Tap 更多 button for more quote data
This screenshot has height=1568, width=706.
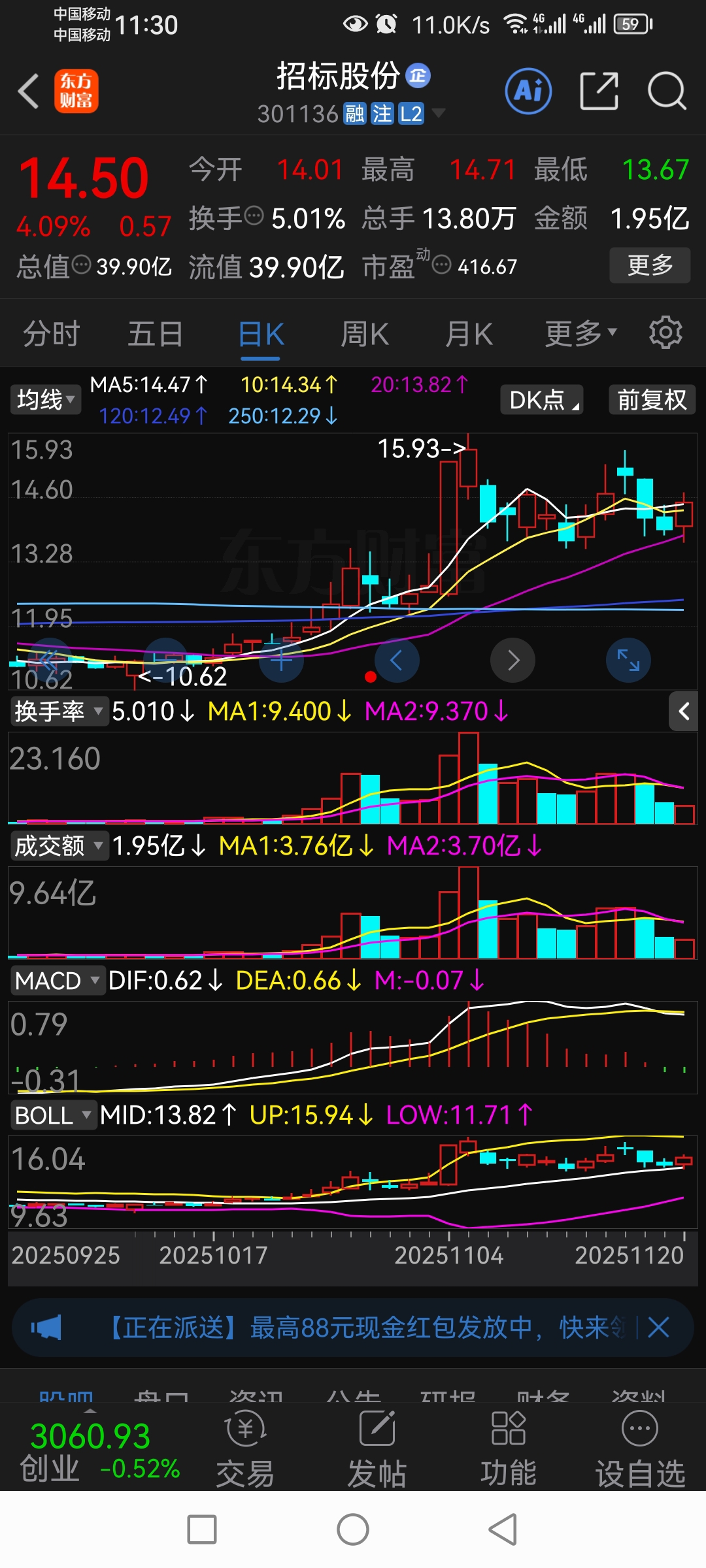pos(650,265)
